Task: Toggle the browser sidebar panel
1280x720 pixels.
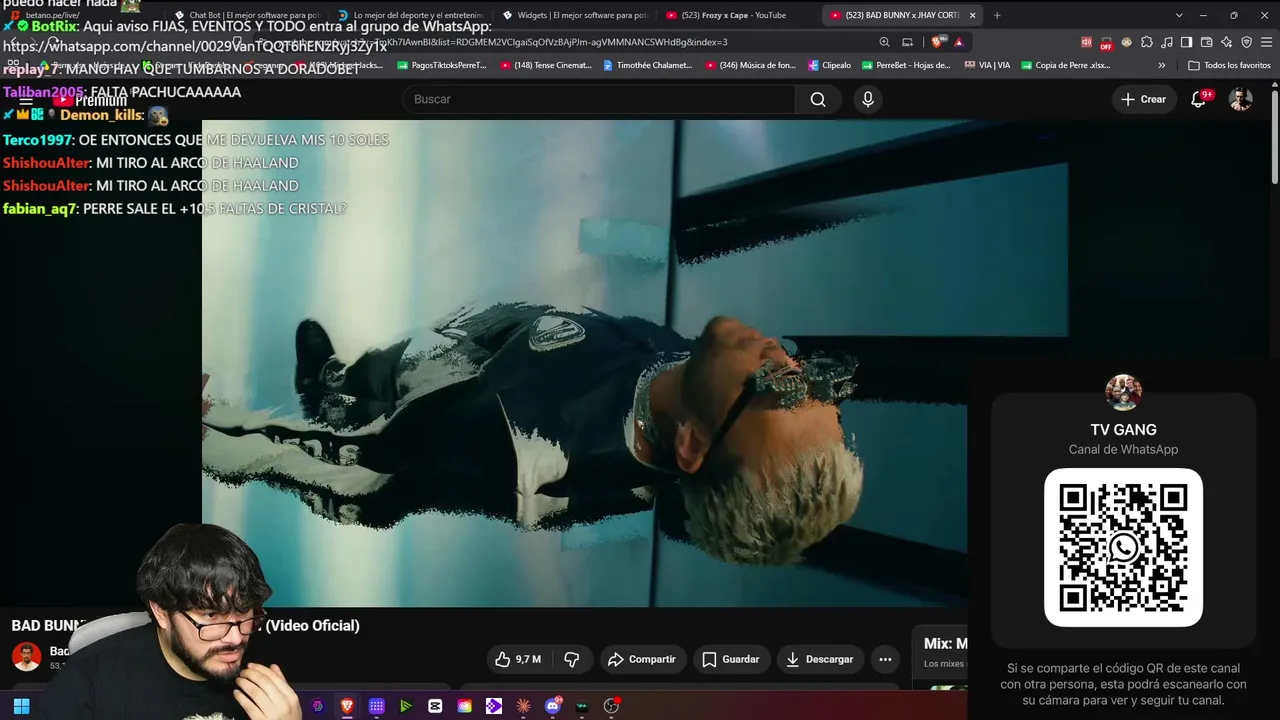Action: click(x=1186, y=42)
